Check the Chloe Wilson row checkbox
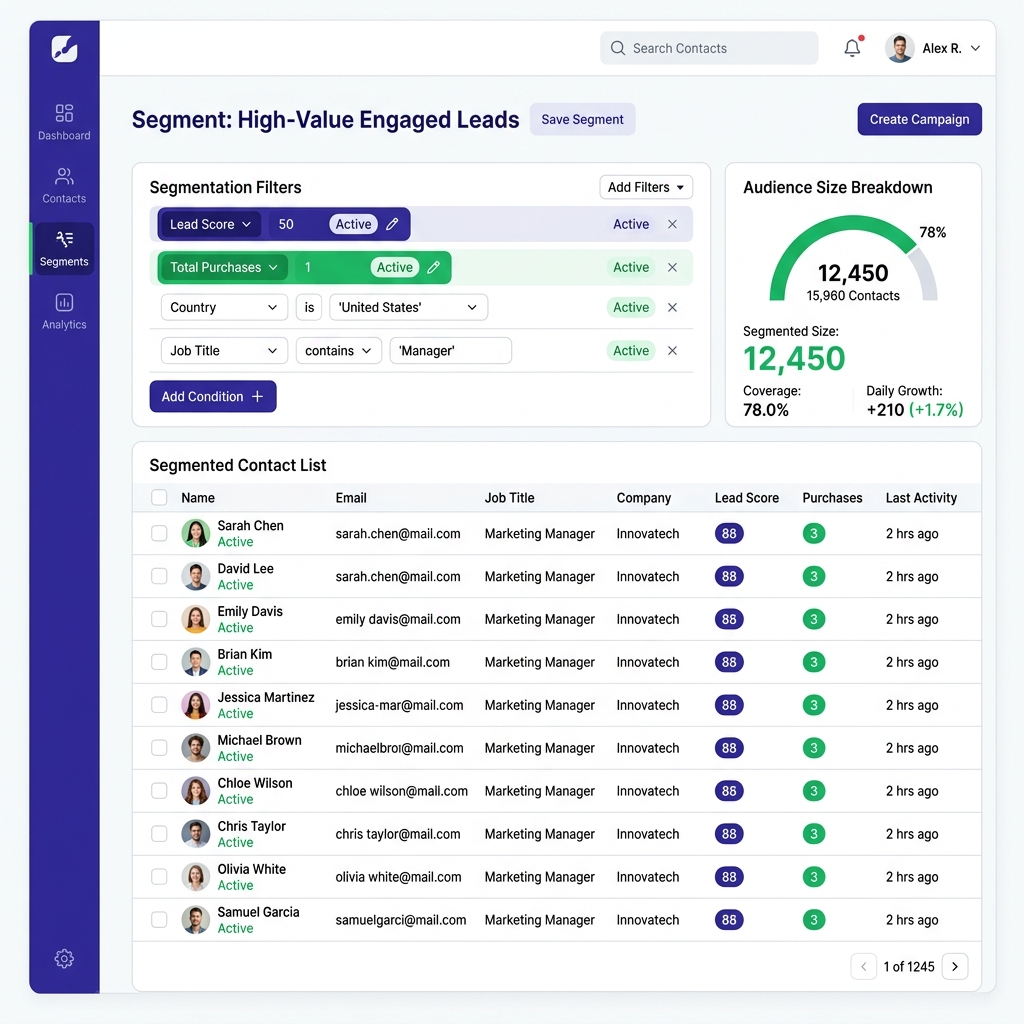 [159, 791]
